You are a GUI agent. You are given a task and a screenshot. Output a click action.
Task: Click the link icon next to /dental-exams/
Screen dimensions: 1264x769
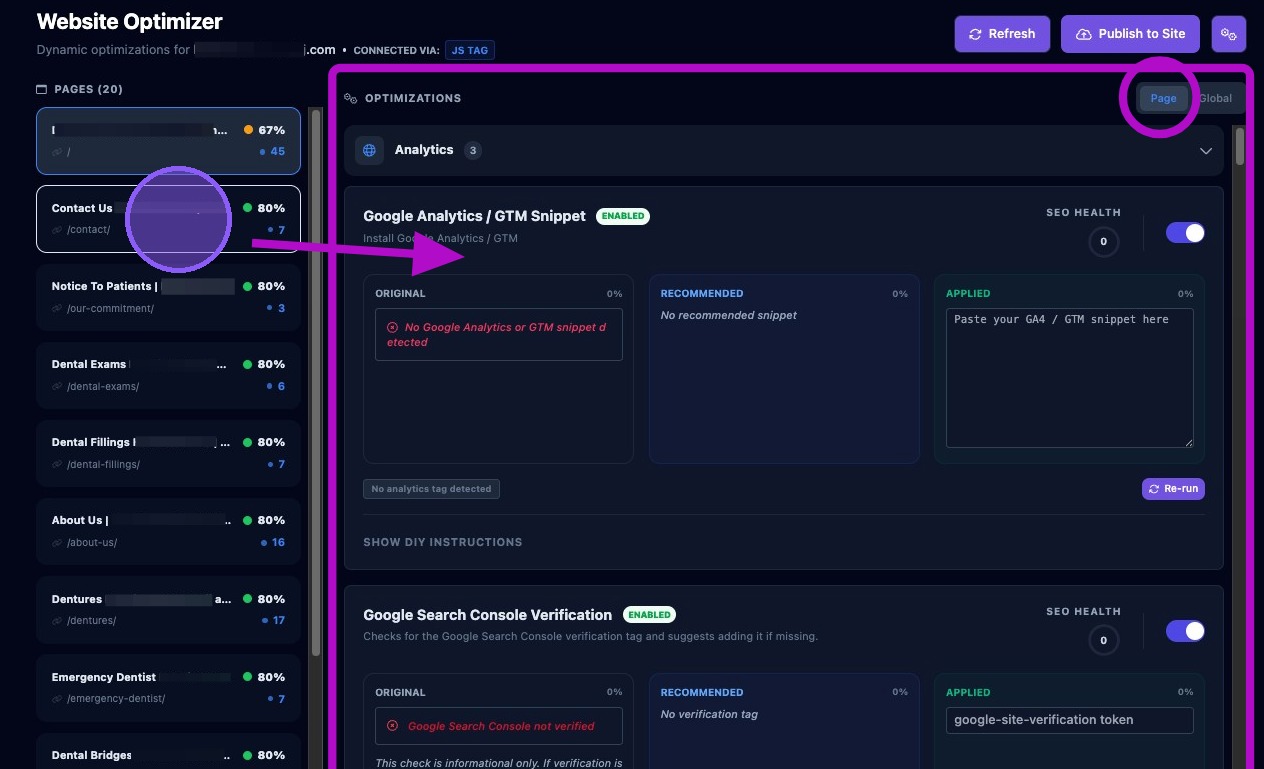57,386
